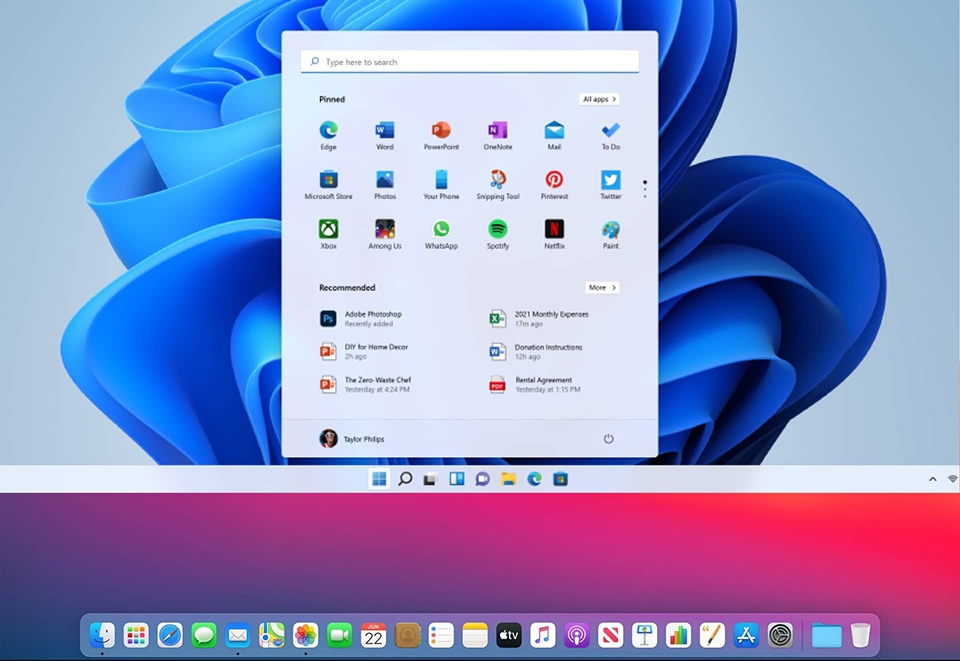Launch Teams Chat from the taskbar
This screenshot has height=661, width=960.
(482, 479)
